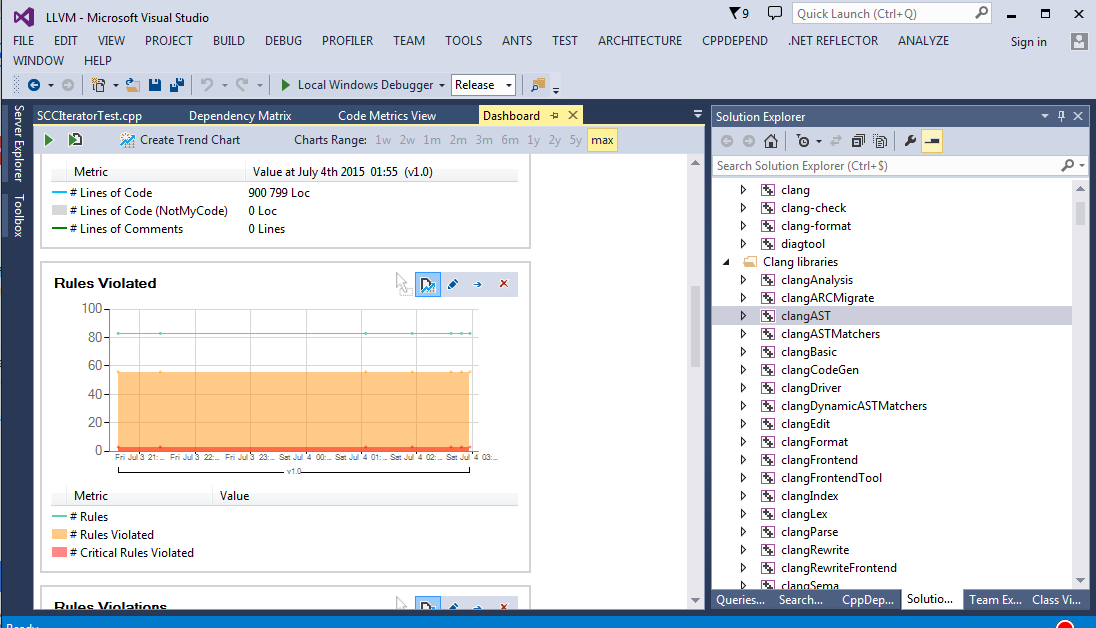Click the highlighted export chart icon in Rules Violated
The width and height of the screenshot is (1096, 628).
click(x=428, y=284)
